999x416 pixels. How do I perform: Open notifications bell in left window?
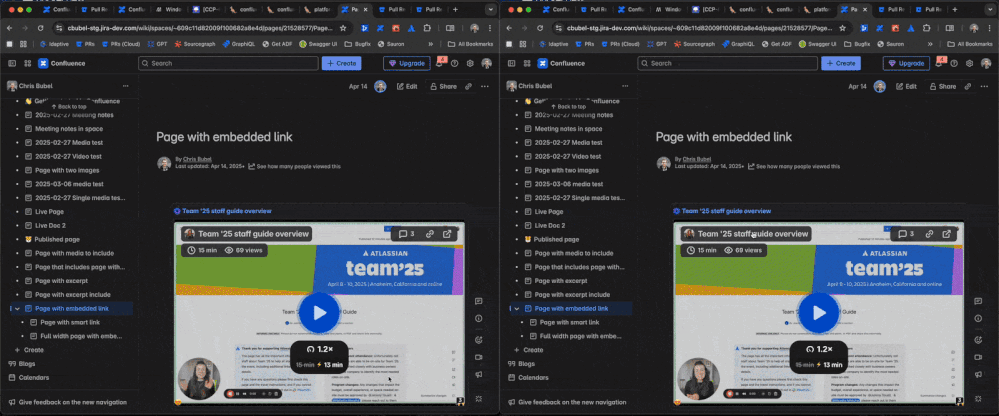439,63
